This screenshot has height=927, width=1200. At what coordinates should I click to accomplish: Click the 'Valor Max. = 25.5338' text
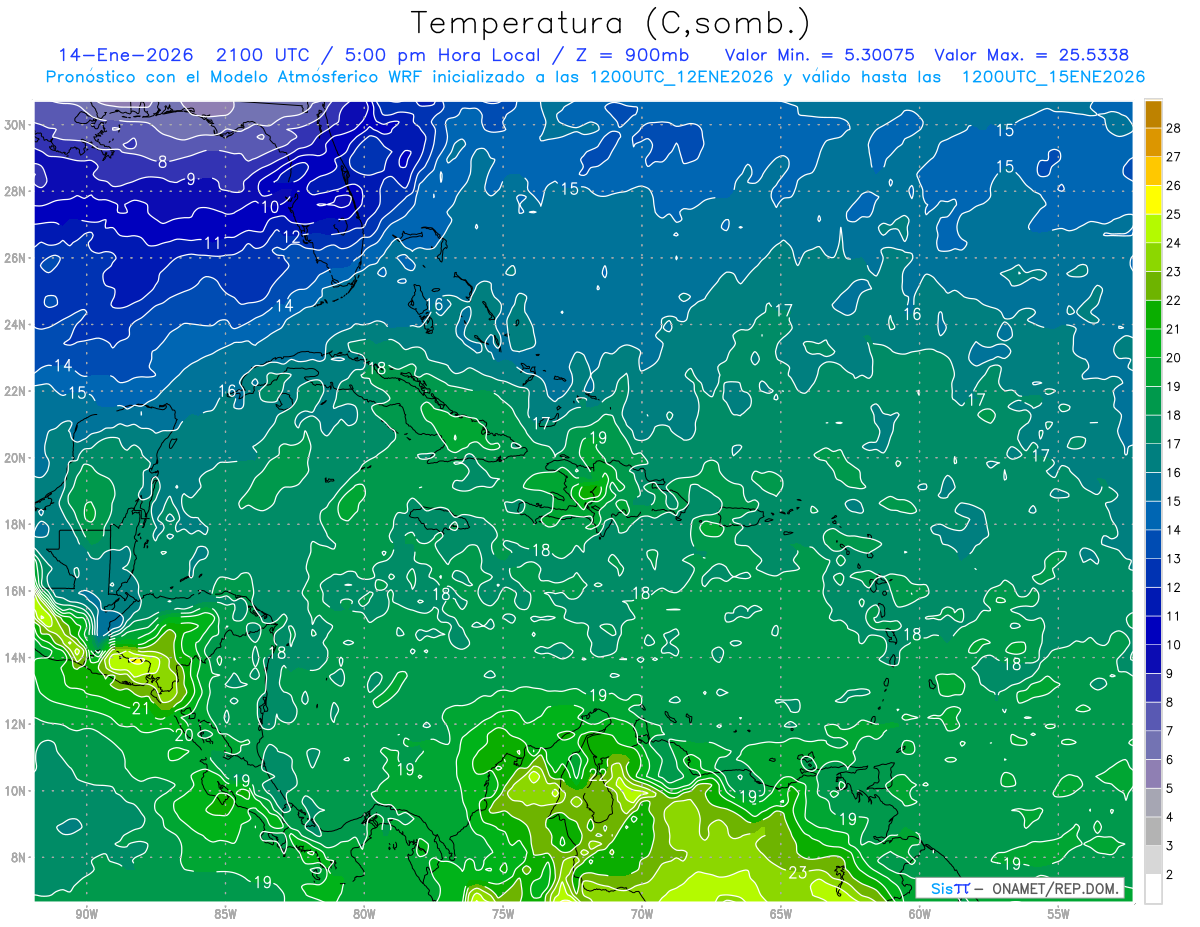[1031, 56]
